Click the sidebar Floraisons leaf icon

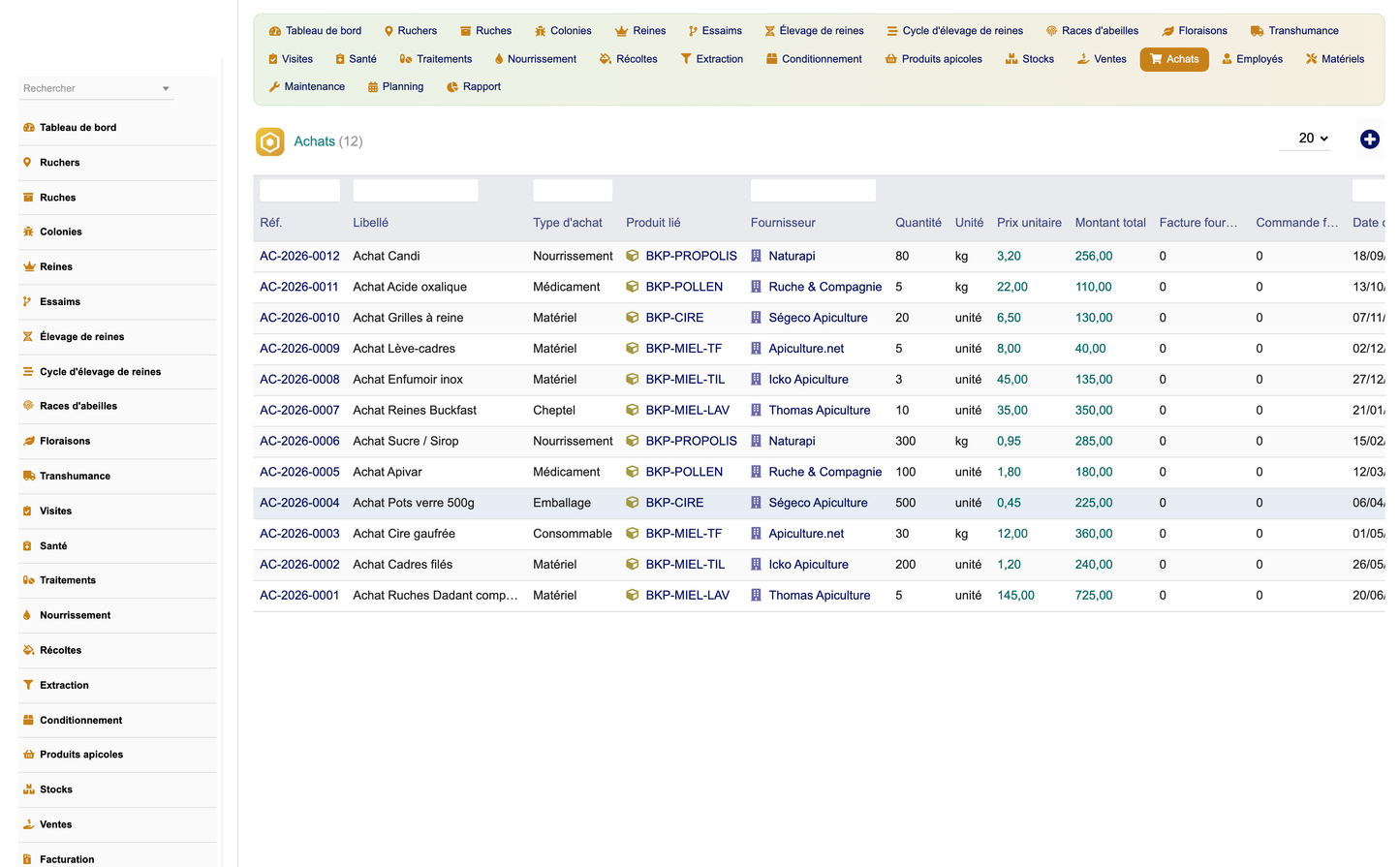click(x=28, y=441)
